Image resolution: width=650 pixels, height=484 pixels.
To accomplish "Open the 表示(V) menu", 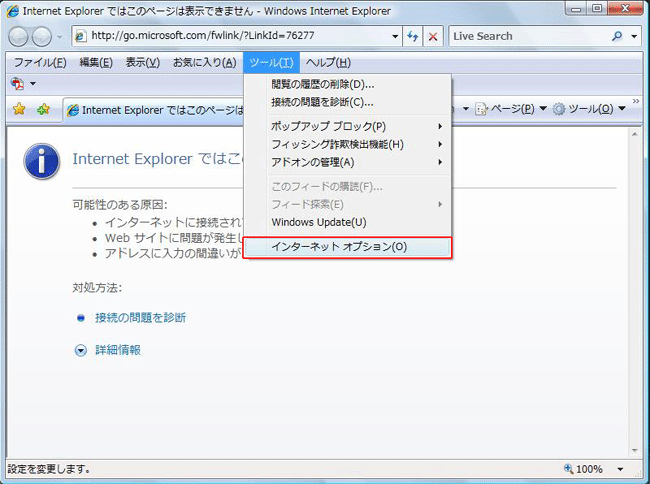I will pyautogui.click(x=143, y=63).
